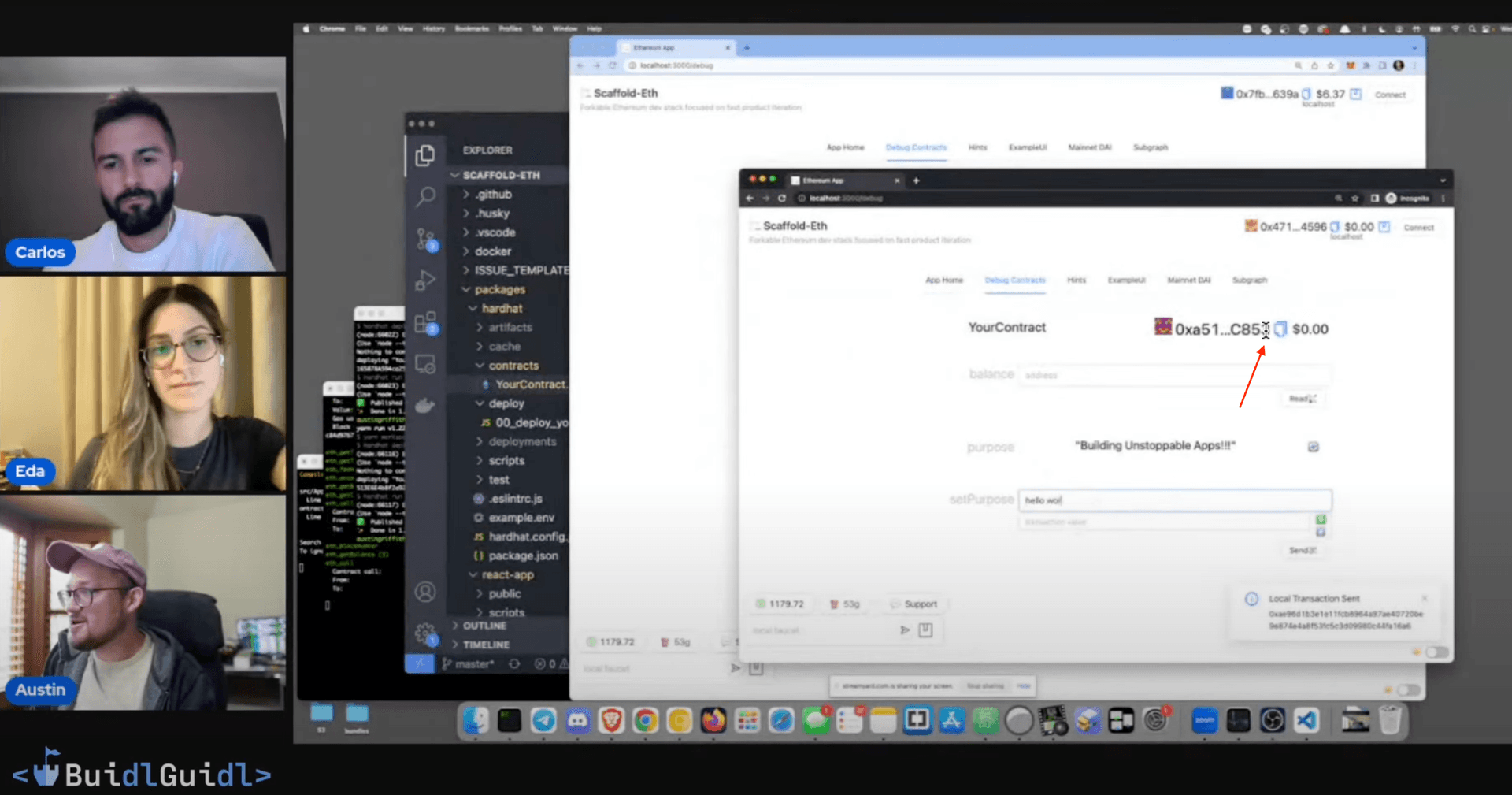Click setPurpose input containing hello wor
This screenshot has width=1512, height=795.
click(1174, 500)
